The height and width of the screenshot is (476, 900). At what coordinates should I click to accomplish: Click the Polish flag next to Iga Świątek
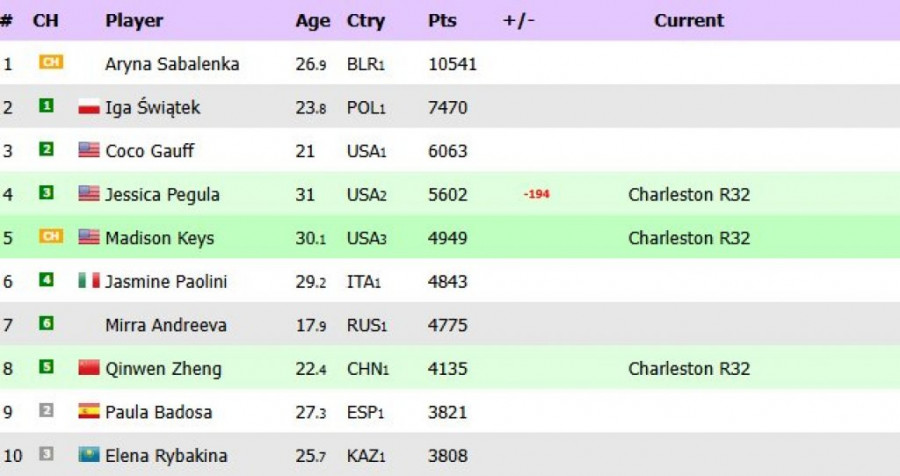tap(89, 107)
